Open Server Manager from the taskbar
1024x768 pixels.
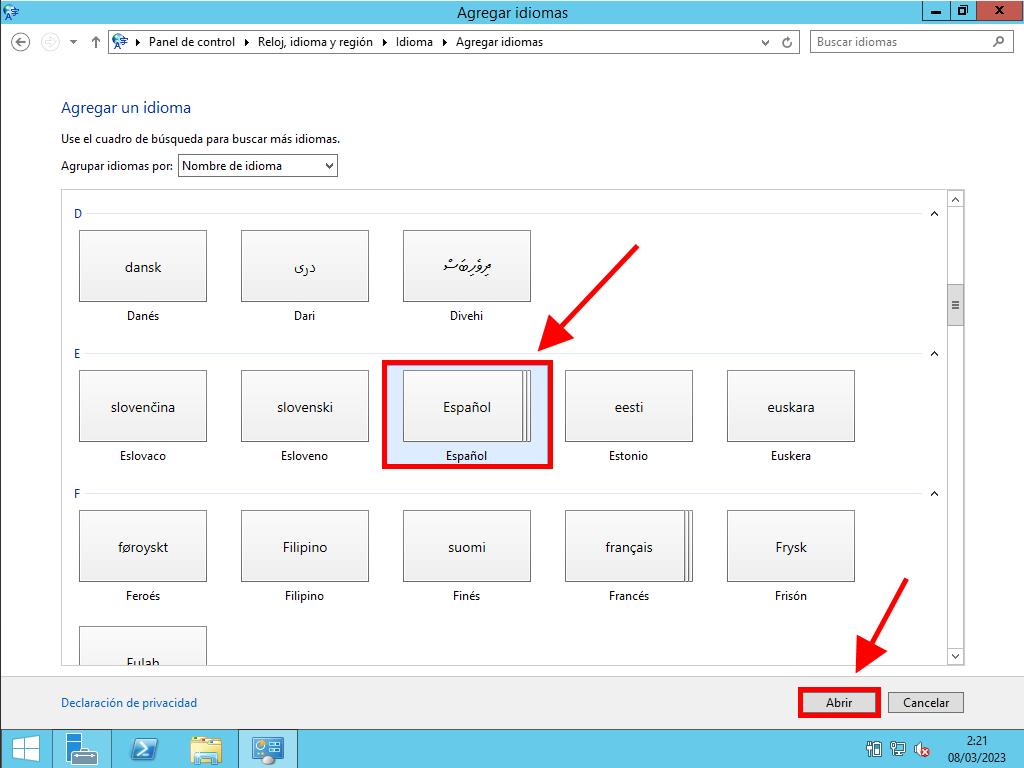pos(81,748)
